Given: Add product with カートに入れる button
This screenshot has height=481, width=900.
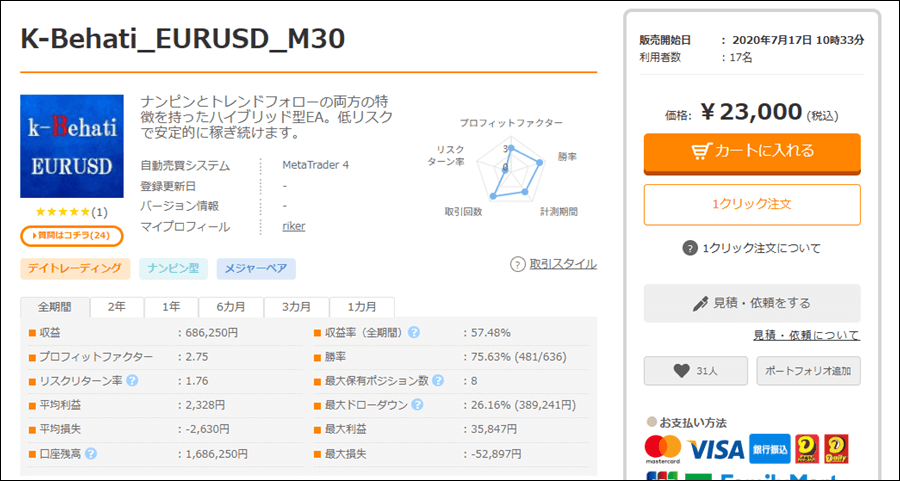Looking at the screenshot, I should point(752,152).
